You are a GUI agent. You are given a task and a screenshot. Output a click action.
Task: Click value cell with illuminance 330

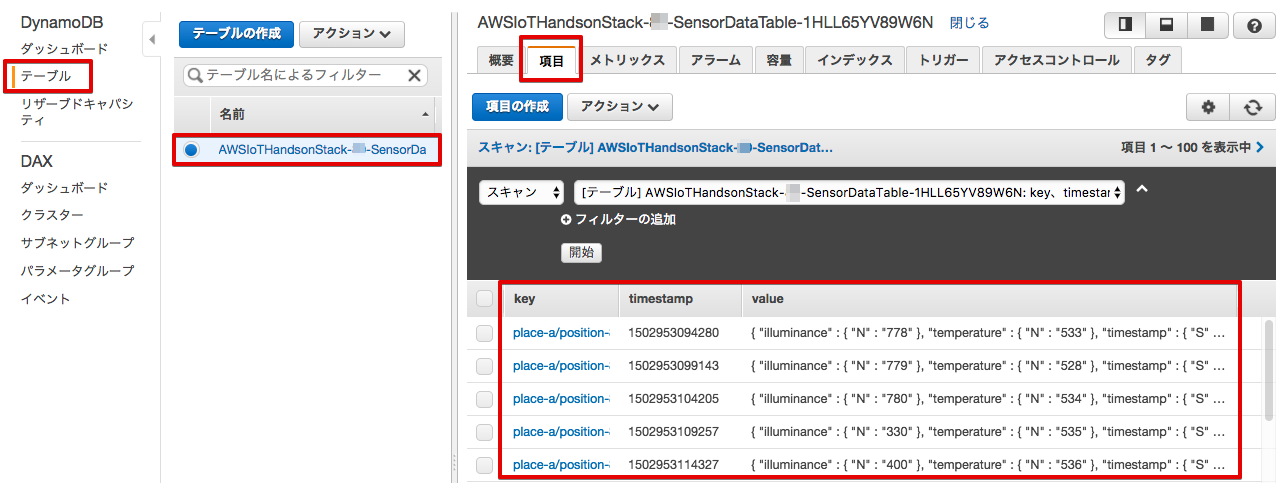coord(987,432)
